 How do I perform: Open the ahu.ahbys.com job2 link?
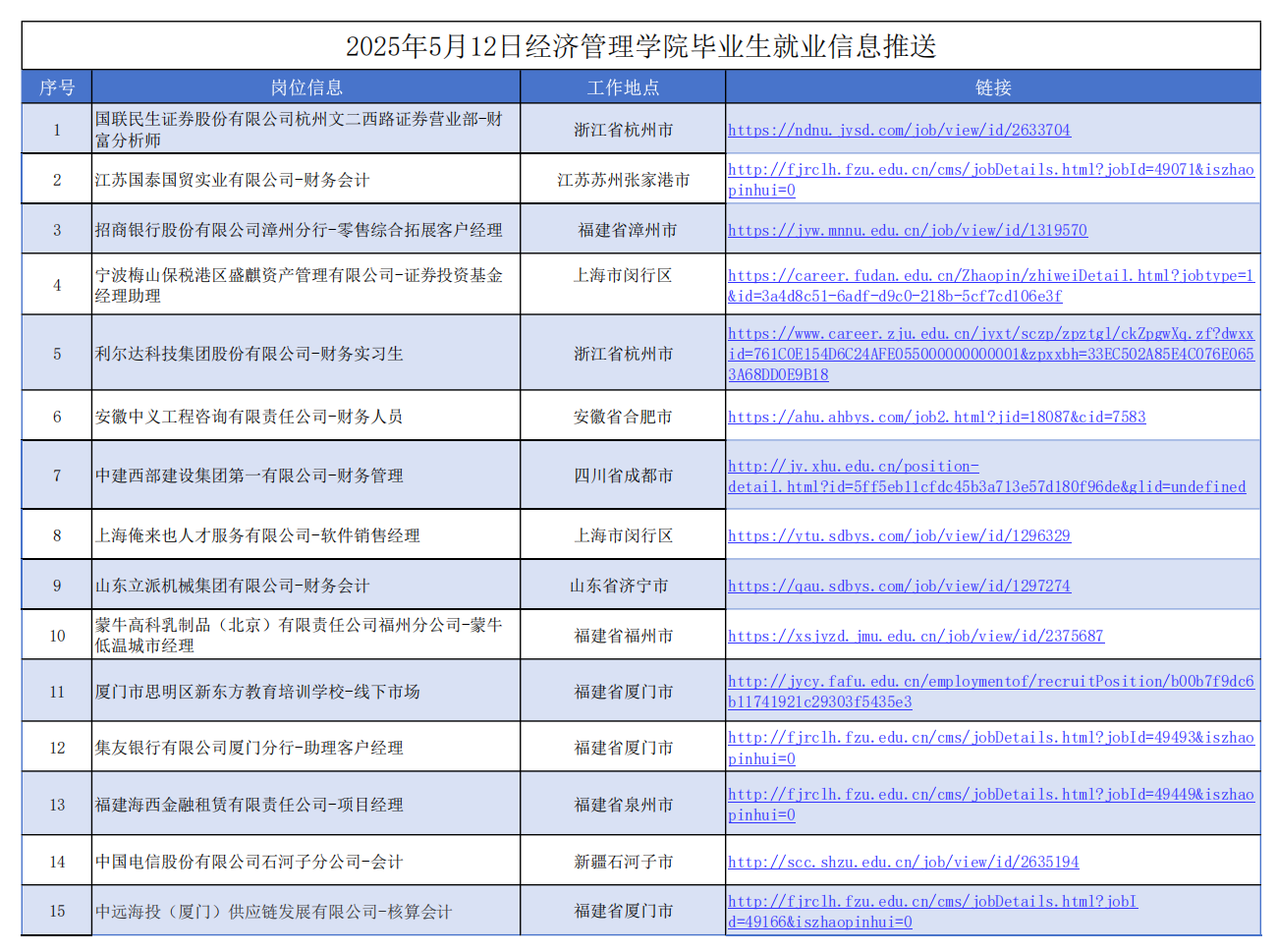point(936,417)
